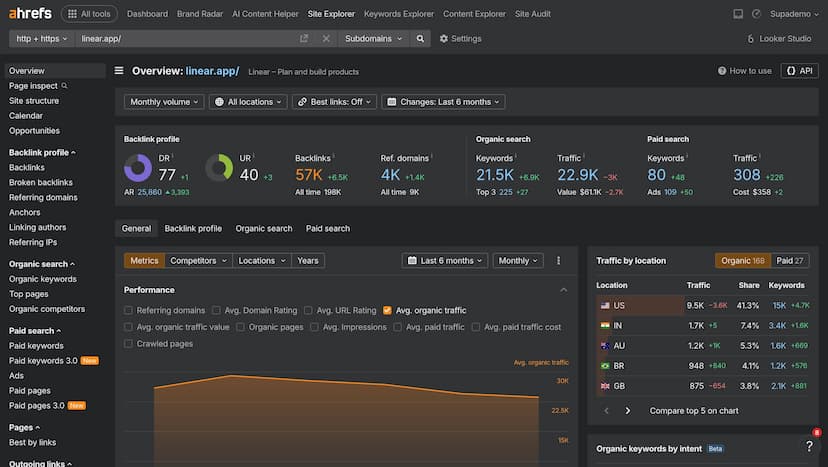Open the linear.app URL in a new tab
Image resolution: width=828 pixels, height=467 pixels.
click(x=304, y=39)
